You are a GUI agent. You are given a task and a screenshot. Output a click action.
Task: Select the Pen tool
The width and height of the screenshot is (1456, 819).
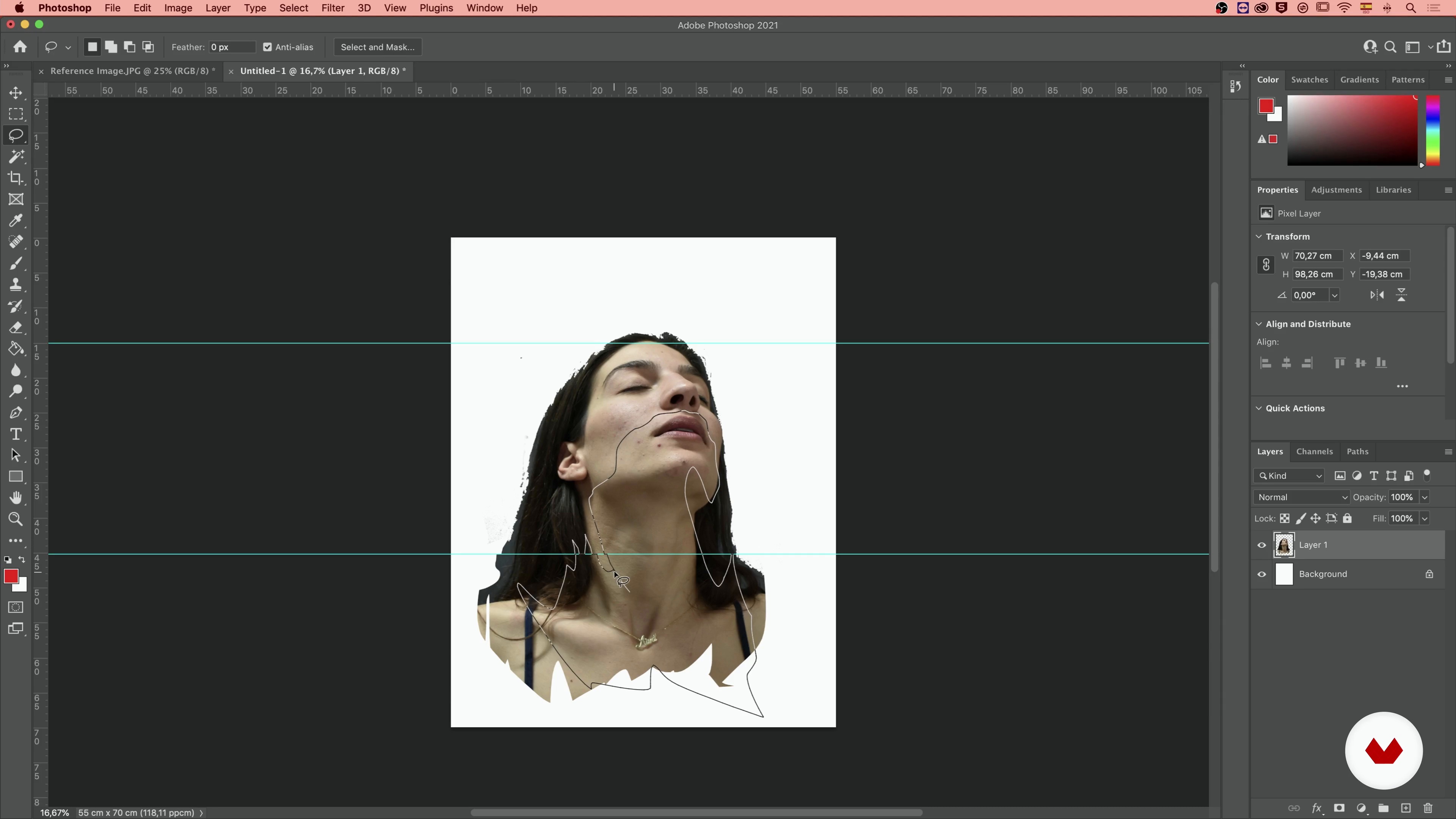point(16,413)
